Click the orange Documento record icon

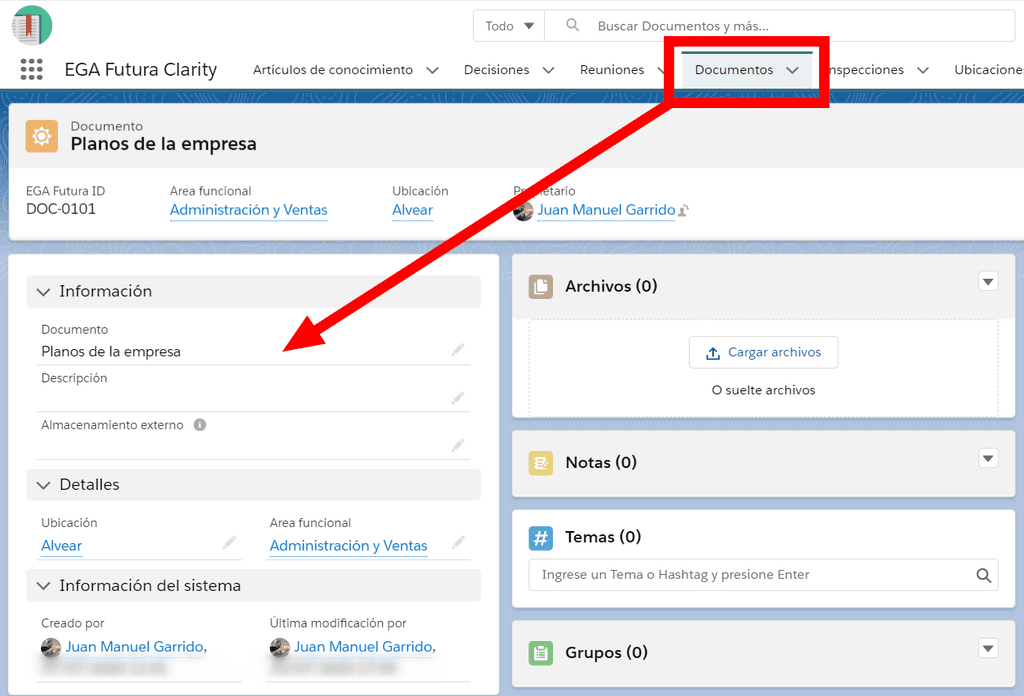[42, 136]
